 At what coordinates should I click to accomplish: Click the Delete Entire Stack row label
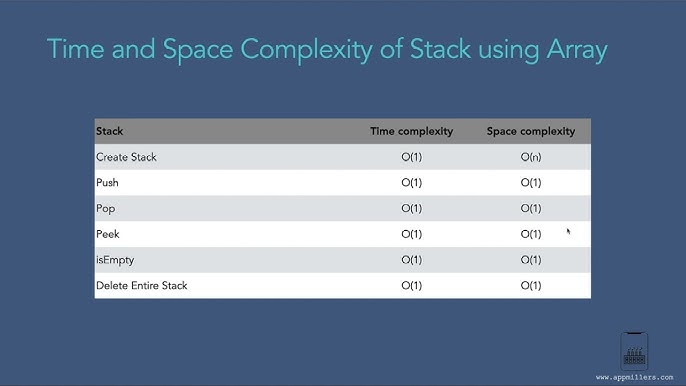coord(142,286)
